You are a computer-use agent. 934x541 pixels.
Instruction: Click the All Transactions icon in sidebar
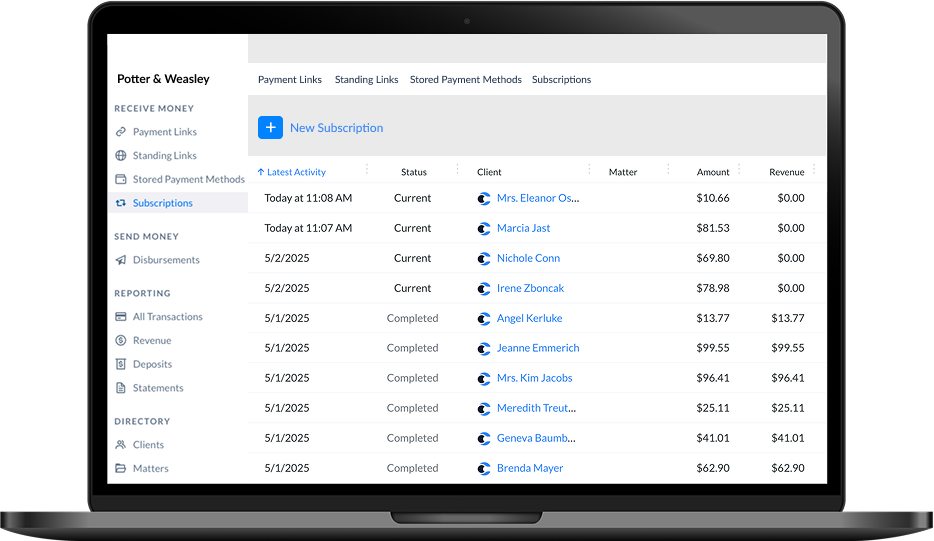121,317
